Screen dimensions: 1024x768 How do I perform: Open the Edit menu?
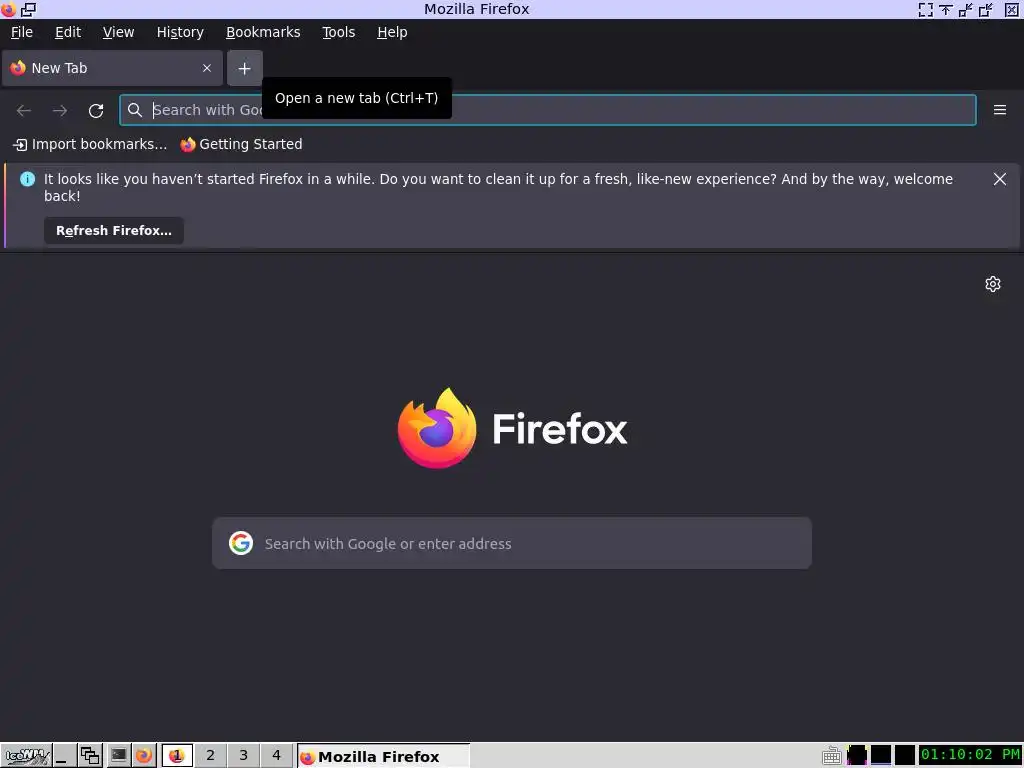[x=68, y=32]
